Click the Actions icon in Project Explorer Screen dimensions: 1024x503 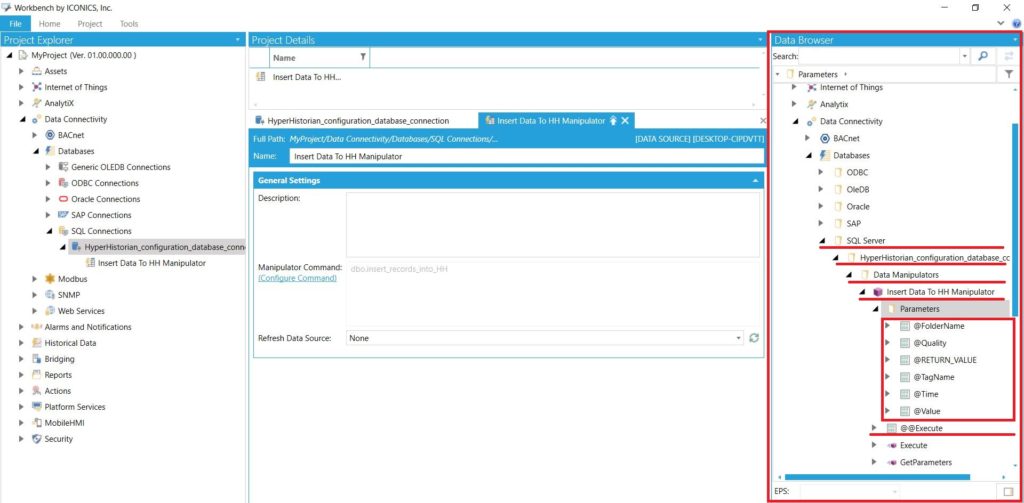37,391
